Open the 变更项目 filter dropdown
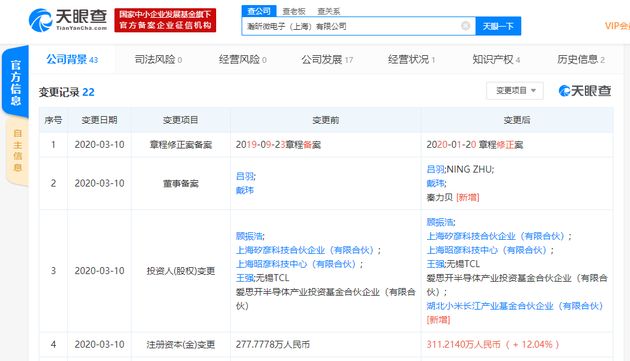This screenshot has height=361, width=630. [515, 91]
